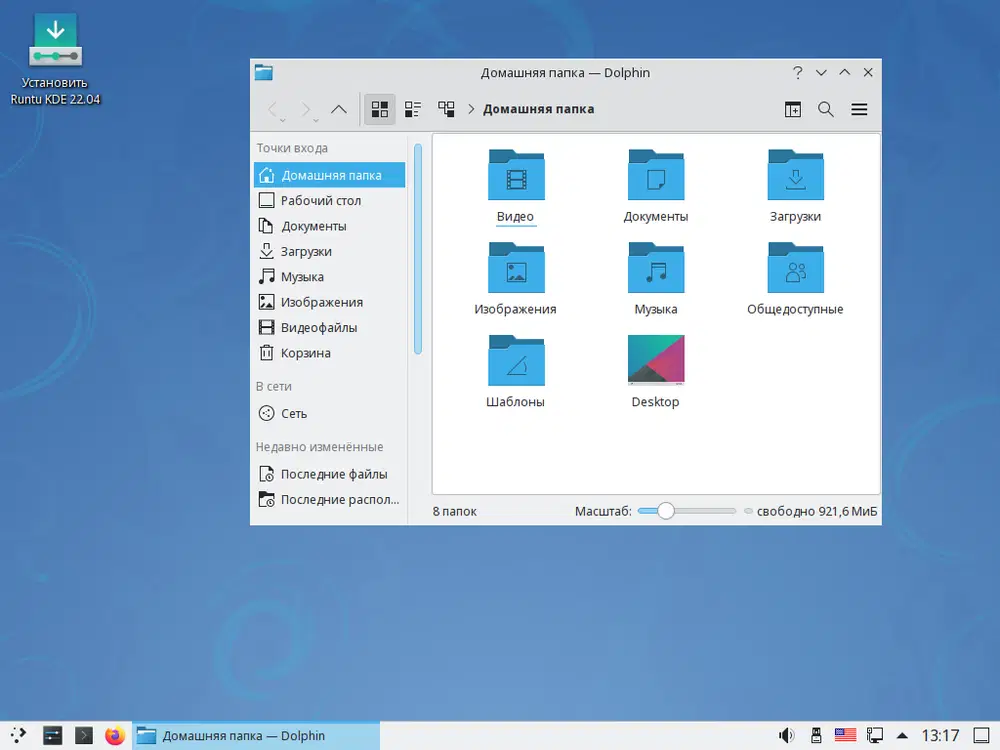The width and height of the screenshot is (1000, 750).
Task: Click the Dolphin task in the taskbar
Action: click(x=256, y=735)
